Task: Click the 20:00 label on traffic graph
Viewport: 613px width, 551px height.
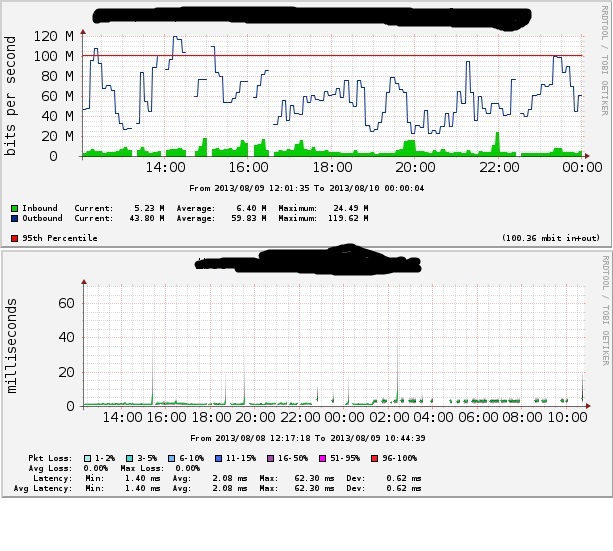Action: [415, 168]
